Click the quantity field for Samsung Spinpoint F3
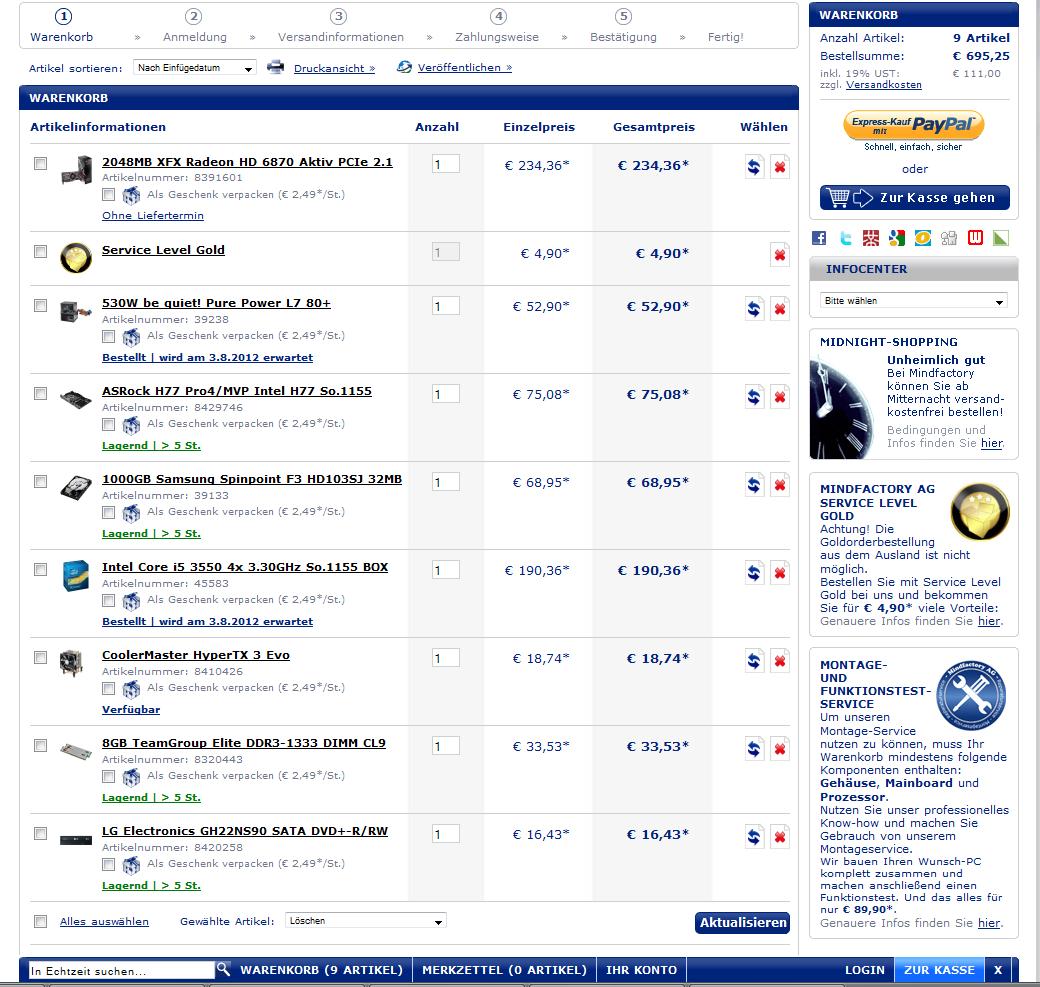This screenshot has height=987, width=1040. tap(446, 482)
